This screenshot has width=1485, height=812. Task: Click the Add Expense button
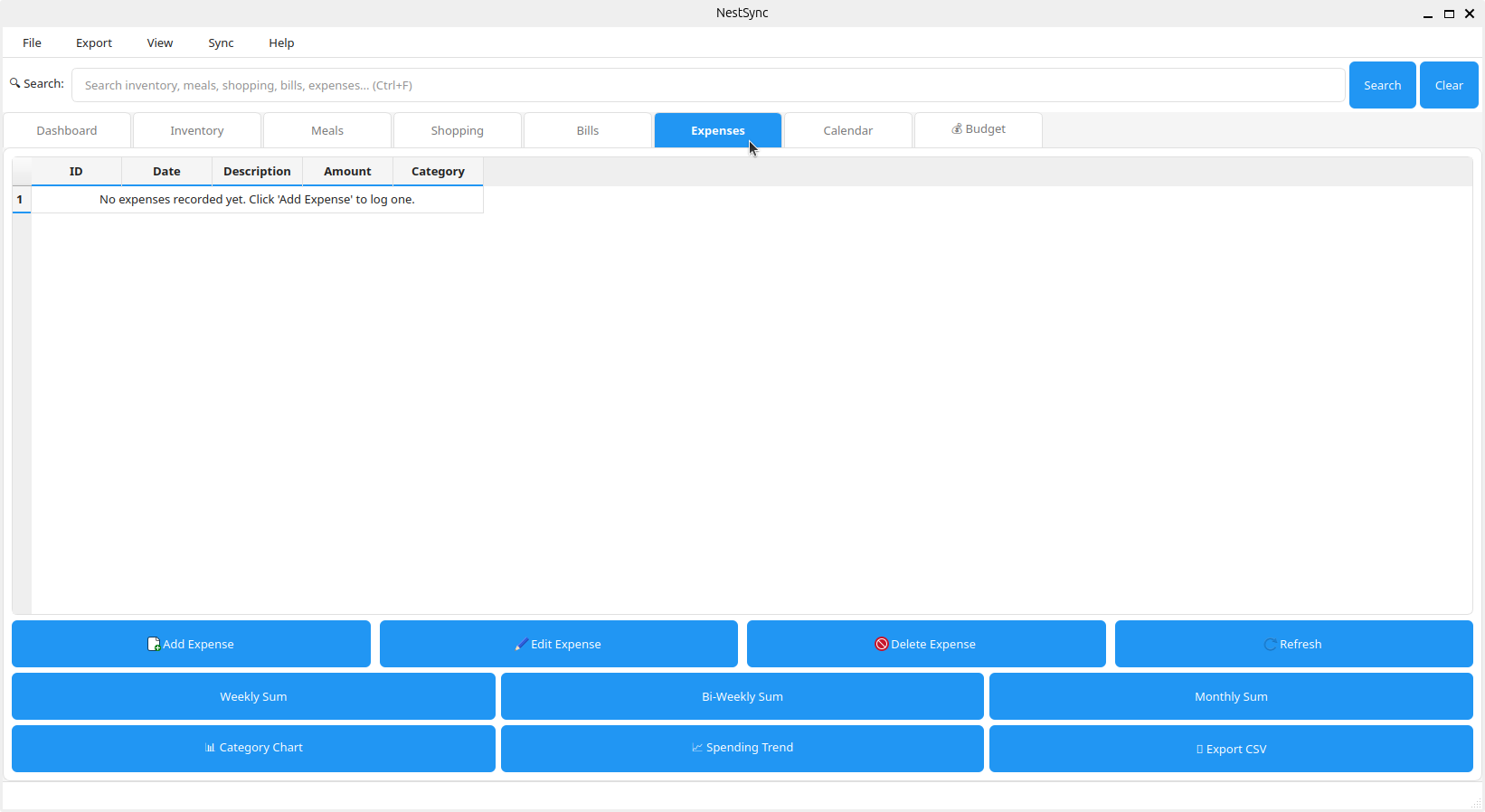191,644
